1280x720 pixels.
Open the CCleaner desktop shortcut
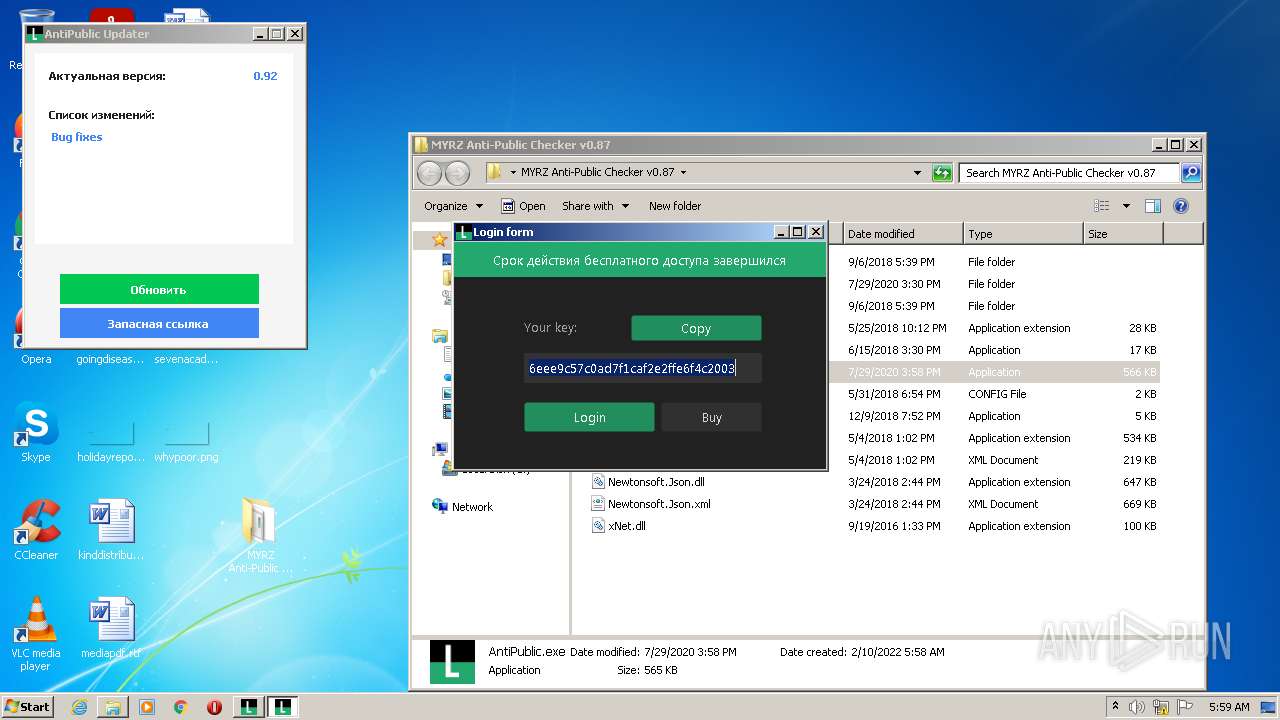36,530
